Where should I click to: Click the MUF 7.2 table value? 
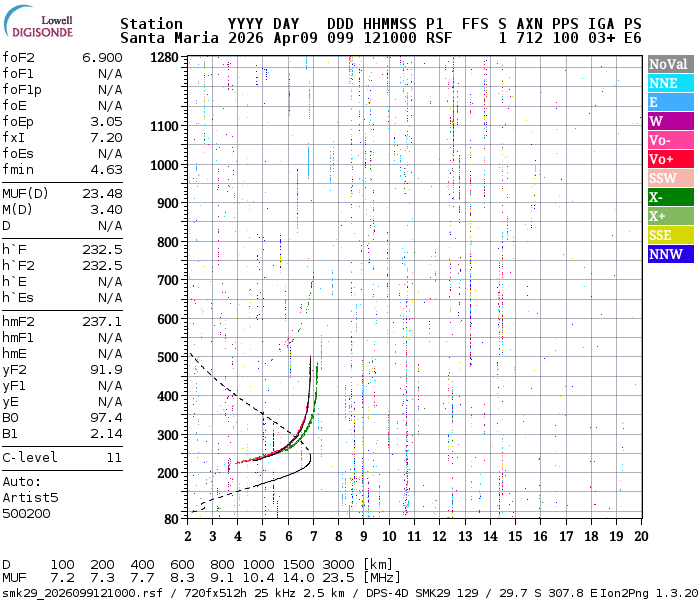[x=62, y=578]
